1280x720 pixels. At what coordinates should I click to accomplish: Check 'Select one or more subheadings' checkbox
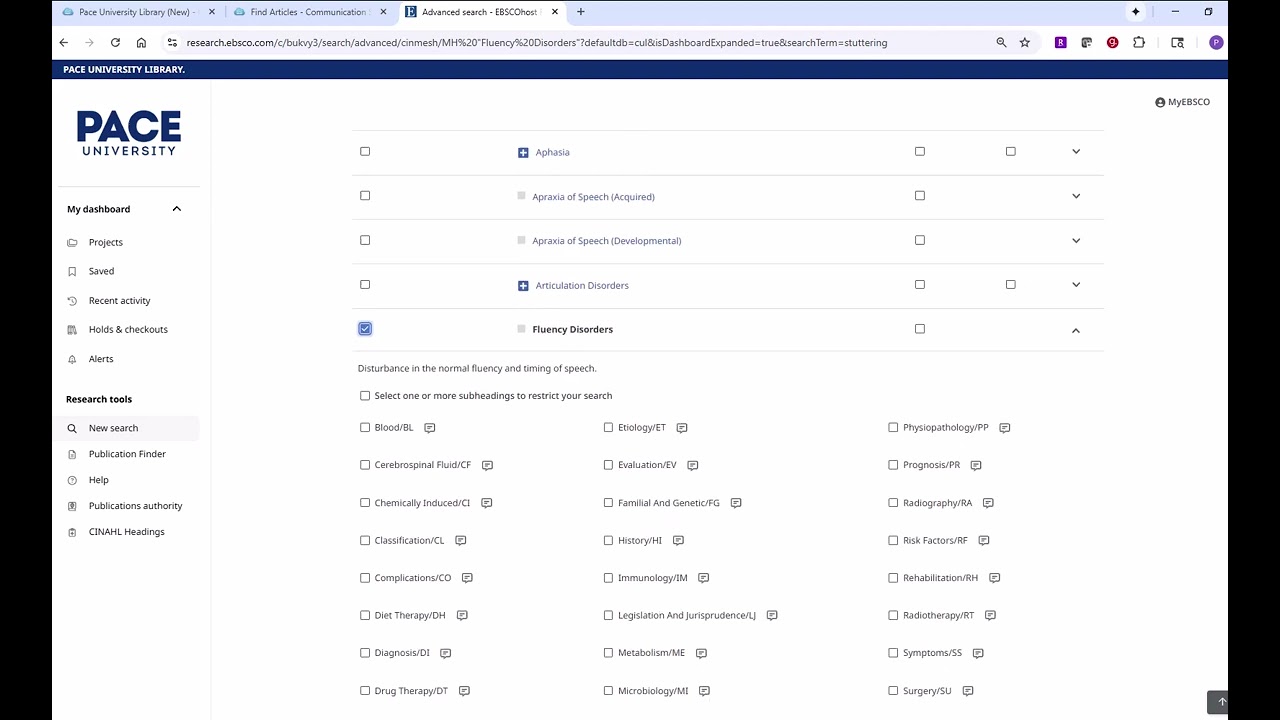click(x=365, y=396)
